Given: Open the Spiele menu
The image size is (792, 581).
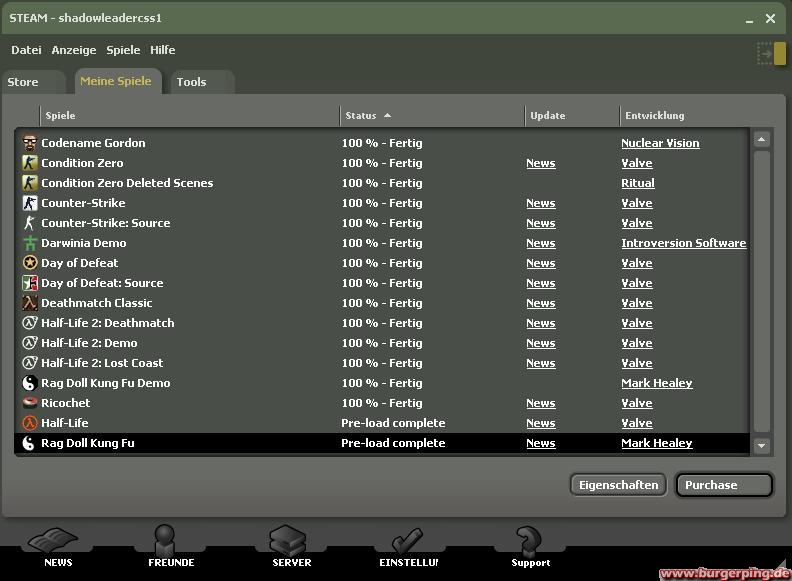Looking at the screenshot, I should (123, 50).
